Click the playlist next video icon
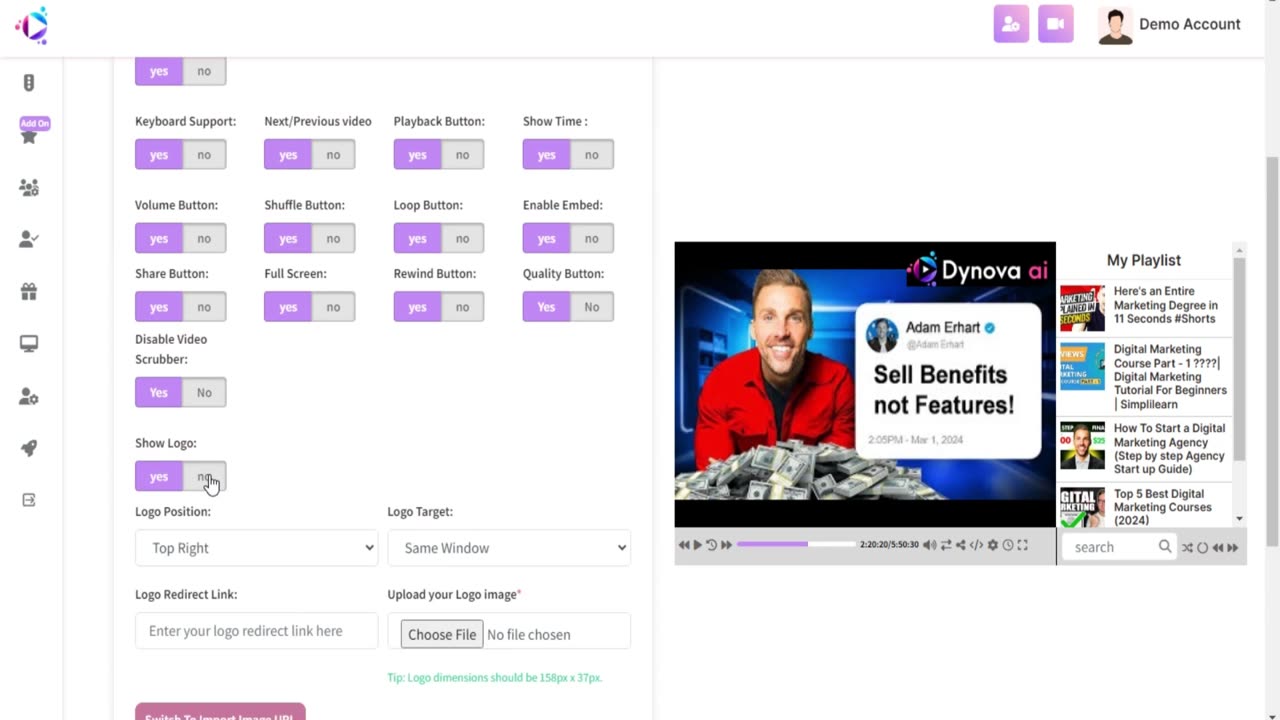 1233,547
